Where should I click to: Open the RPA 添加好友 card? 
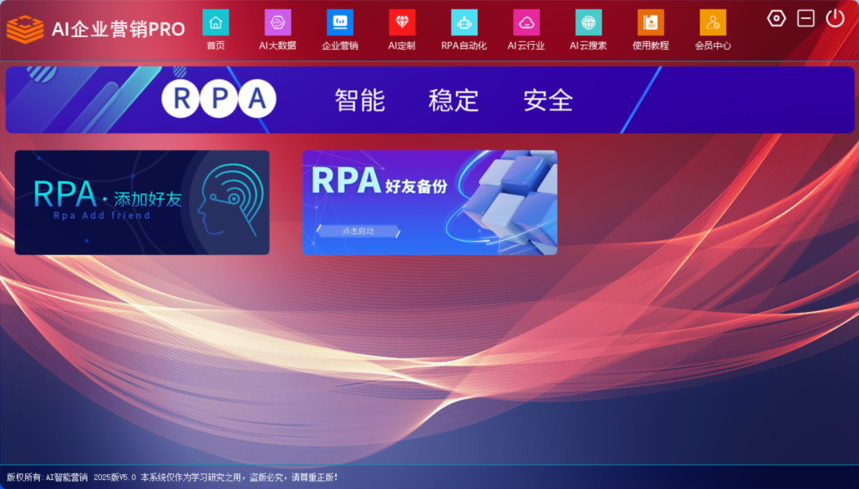142,202
